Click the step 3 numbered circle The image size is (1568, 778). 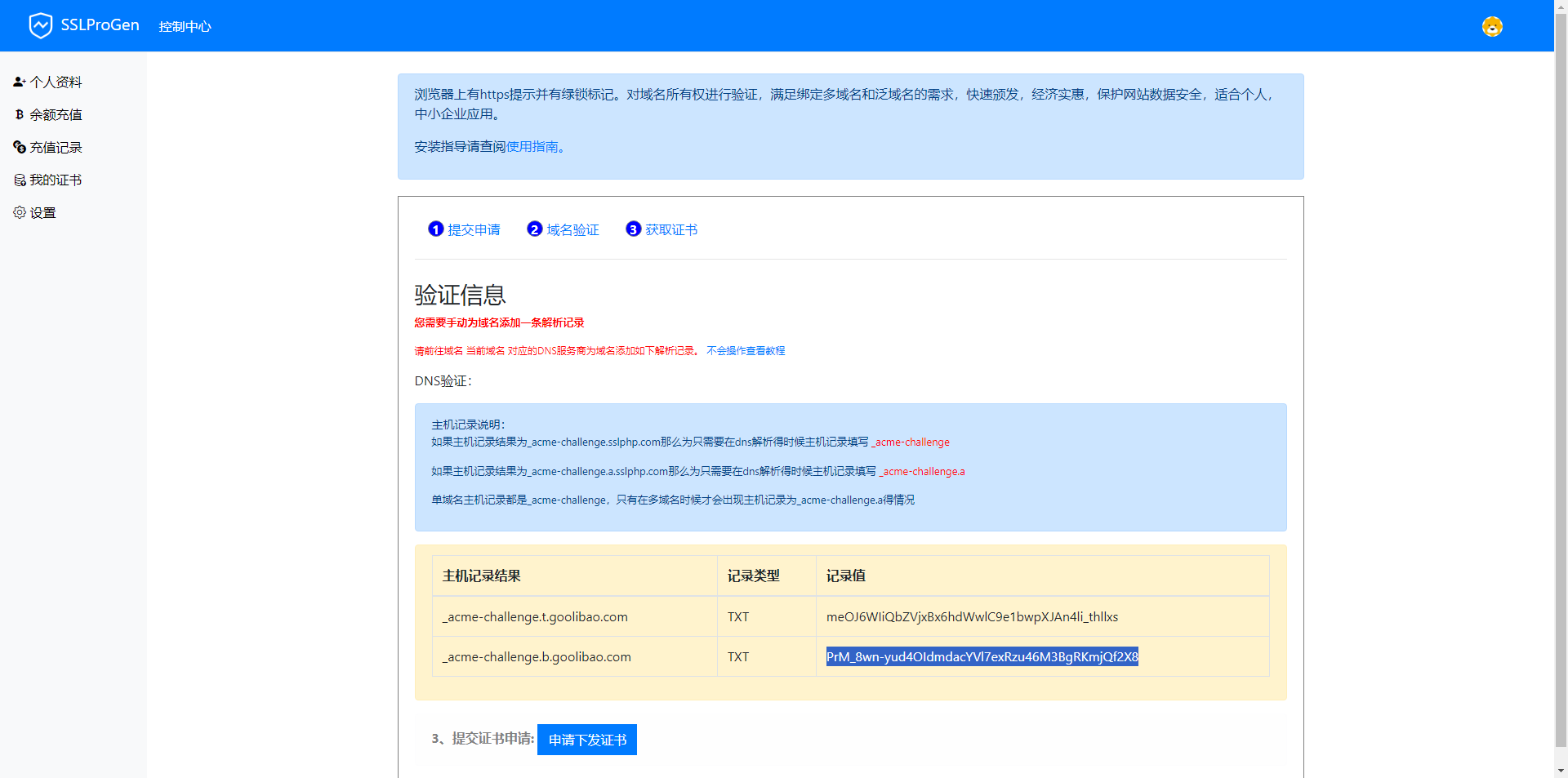(x=633, y=229)
